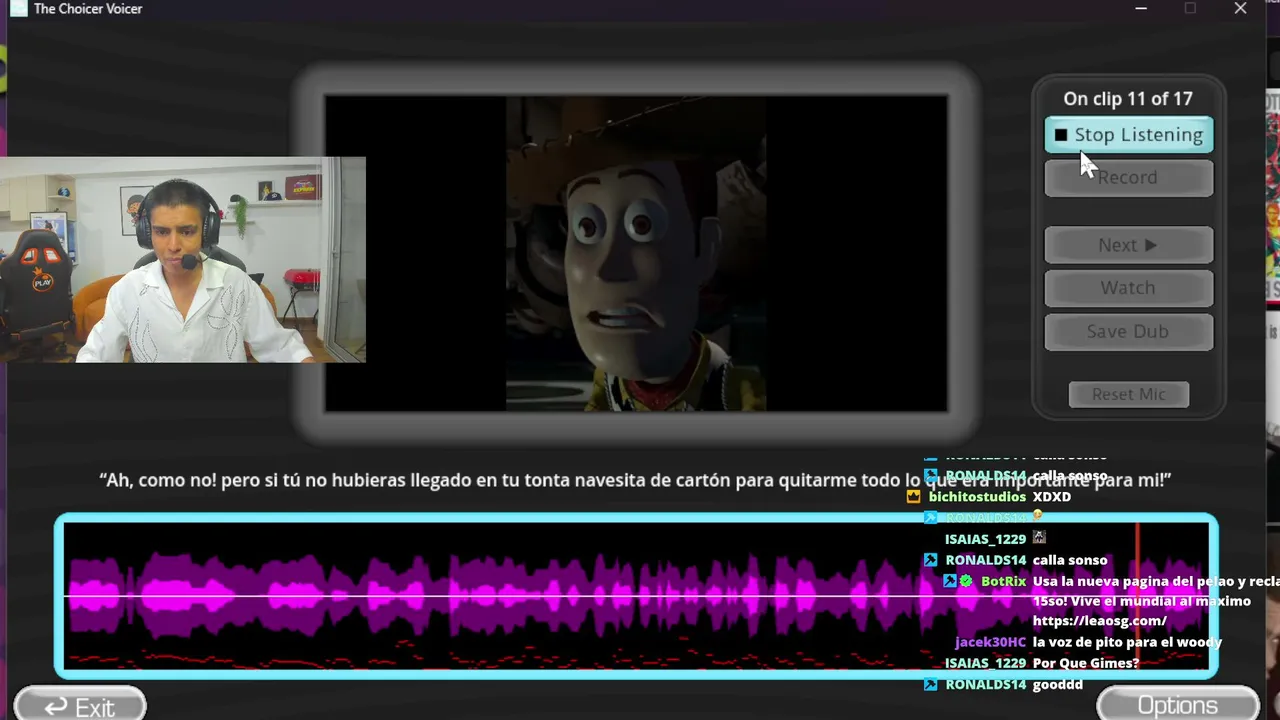The image size is (1280, 720).
Task: Leave the screen using the Exit button
Action: point(80,706)
